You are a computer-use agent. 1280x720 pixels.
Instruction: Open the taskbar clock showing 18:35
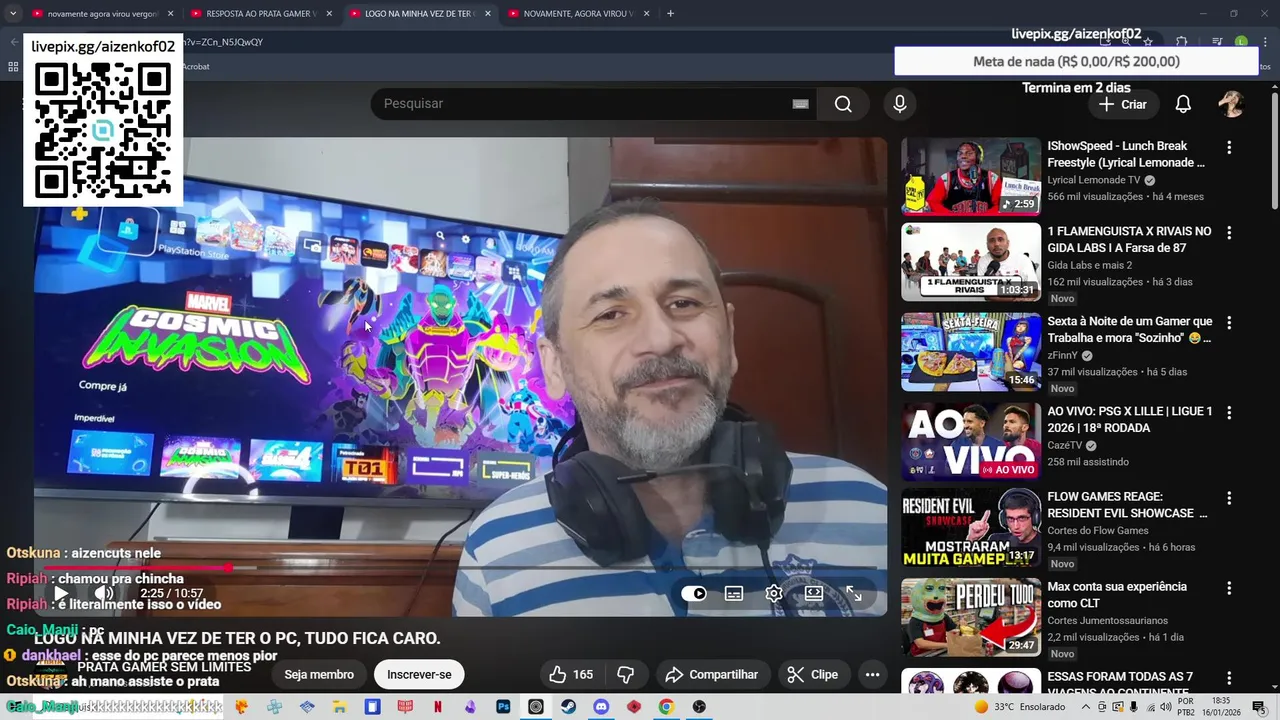point(1221,707)
